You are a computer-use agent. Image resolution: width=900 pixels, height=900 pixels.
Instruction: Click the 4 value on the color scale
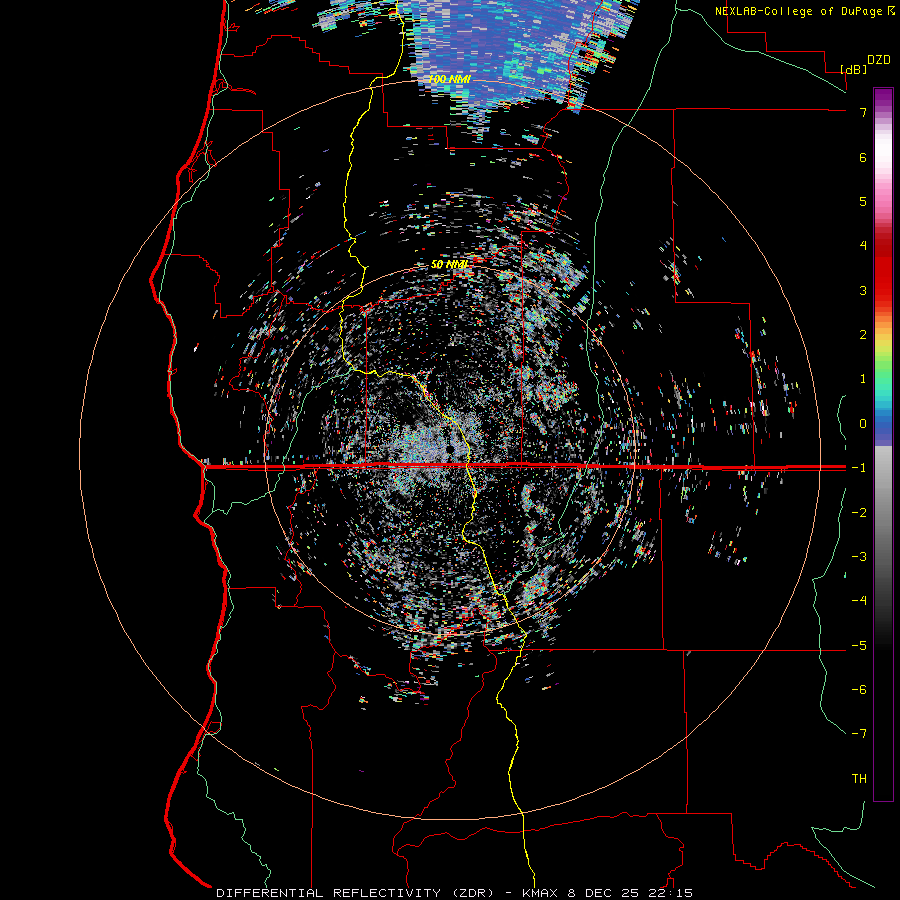[863, 246]
